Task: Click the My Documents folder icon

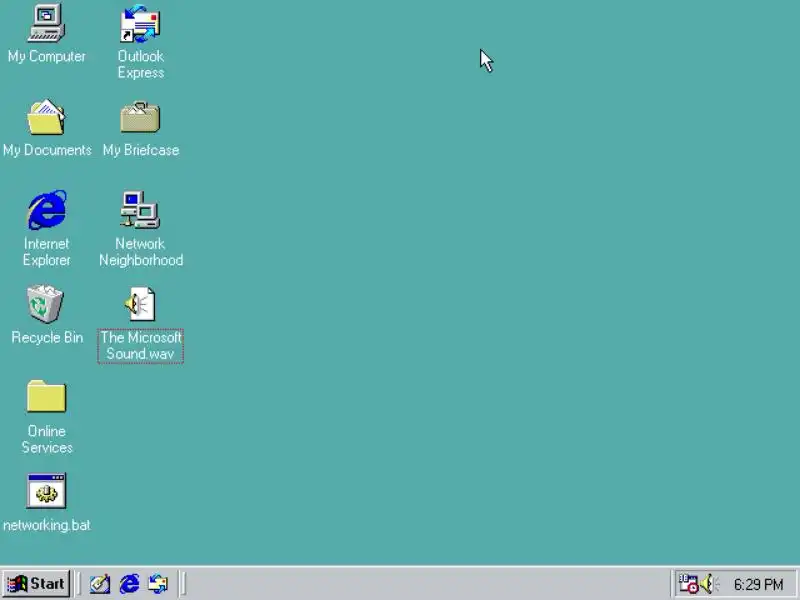Action: point(46,117)
